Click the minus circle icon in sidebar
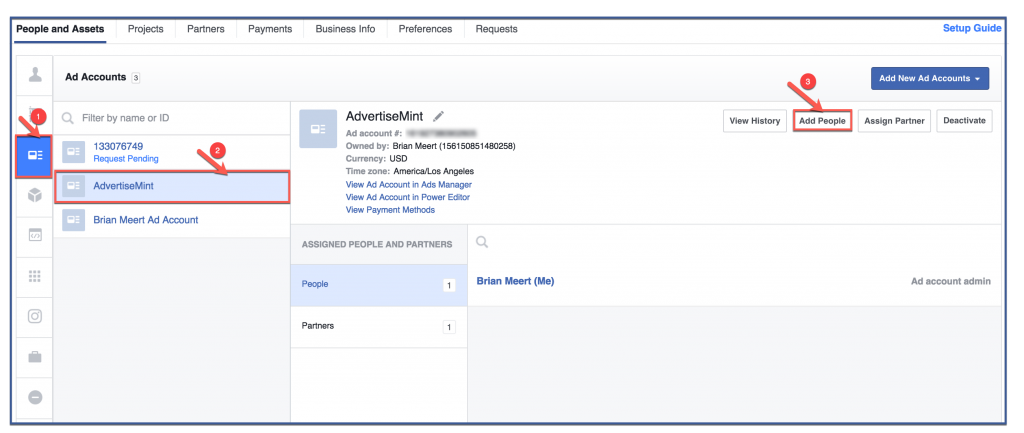This screenshot has height=433, width=1024. tap(35, 397)
